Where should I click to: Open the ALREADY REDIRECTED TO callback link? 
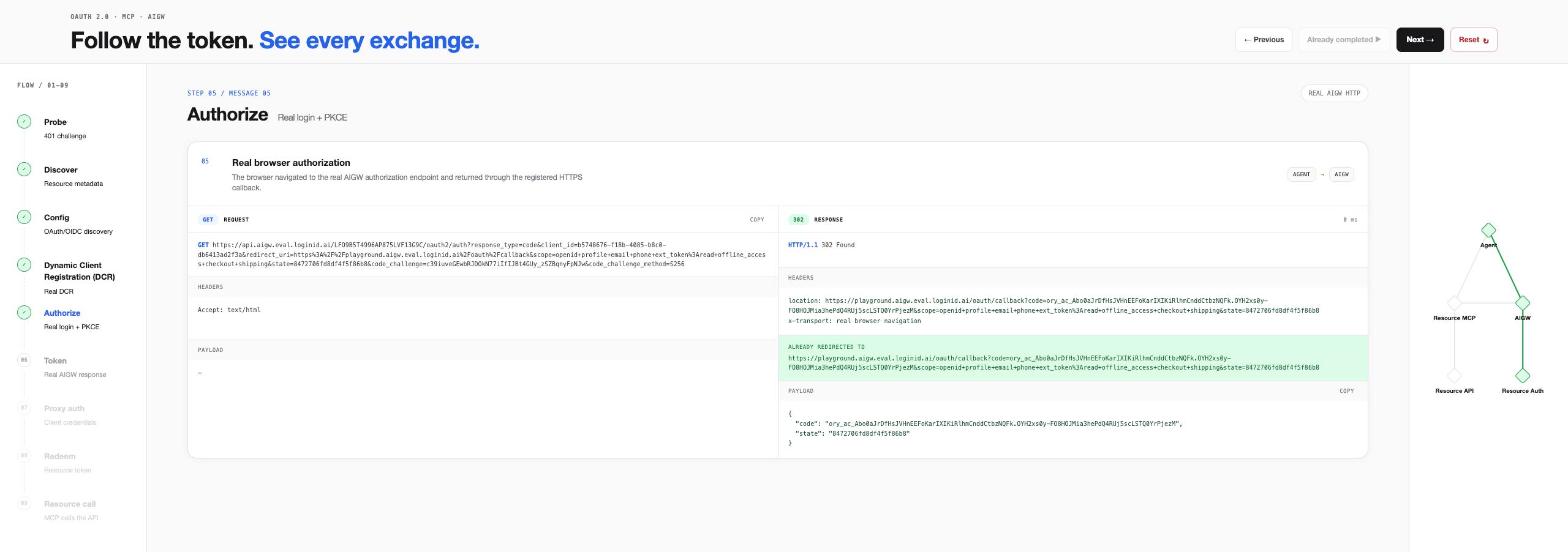tap(1053, 362)
